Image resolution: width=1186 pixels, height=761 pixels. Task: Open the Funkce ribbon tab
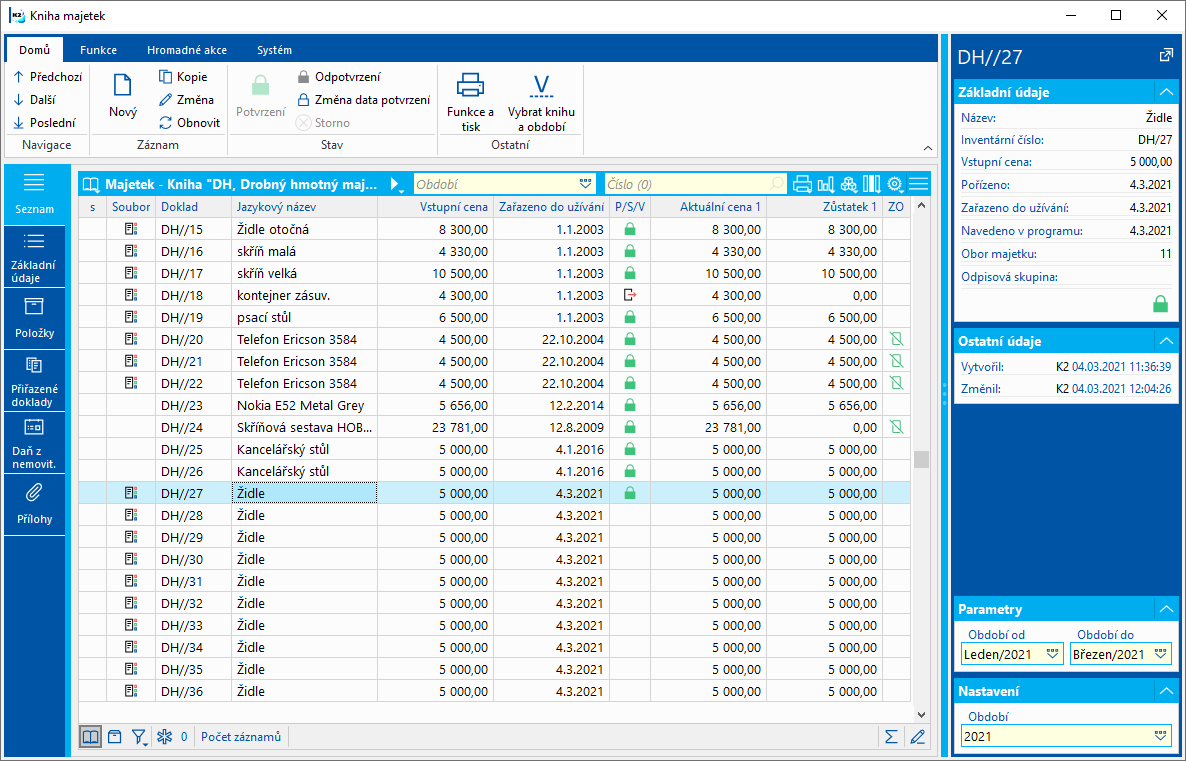tap(99, 50)
